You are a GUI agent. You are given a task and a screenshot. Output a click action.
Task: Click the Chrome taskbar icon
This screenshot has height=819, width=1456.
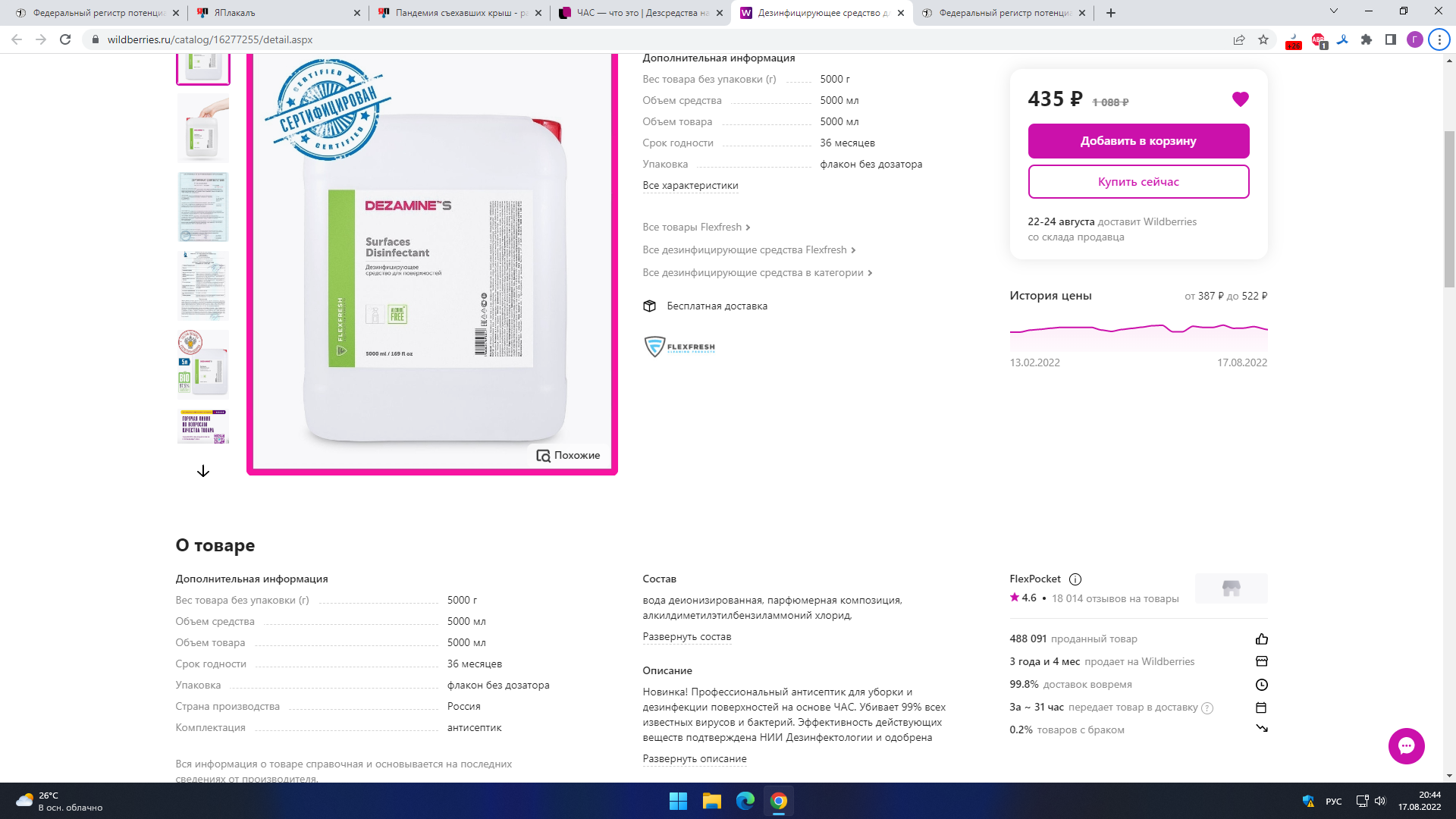tap(779, 801)
